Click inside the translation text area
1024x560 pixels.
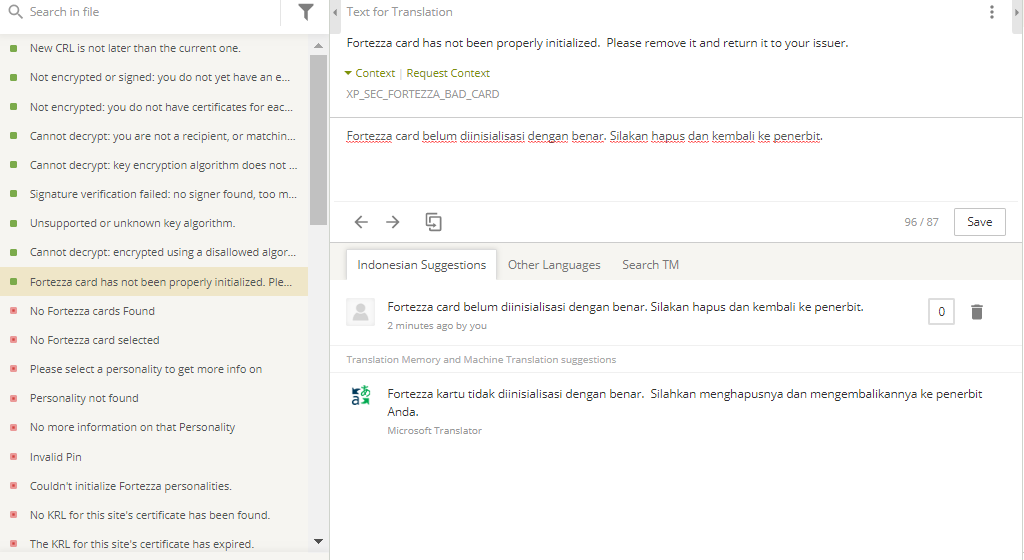click(676, 160)
